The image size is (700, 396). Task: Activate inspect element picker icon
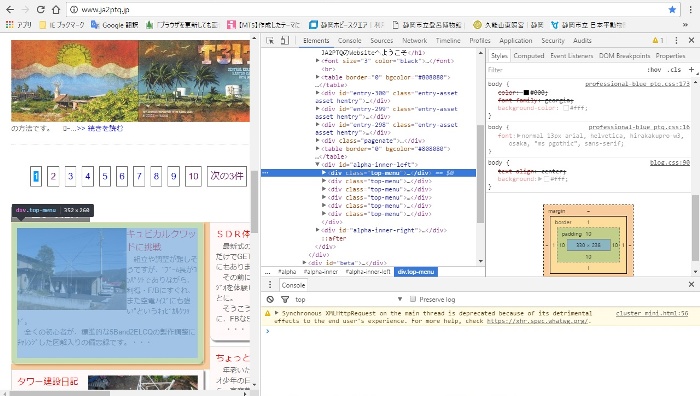tap(270, 41)
